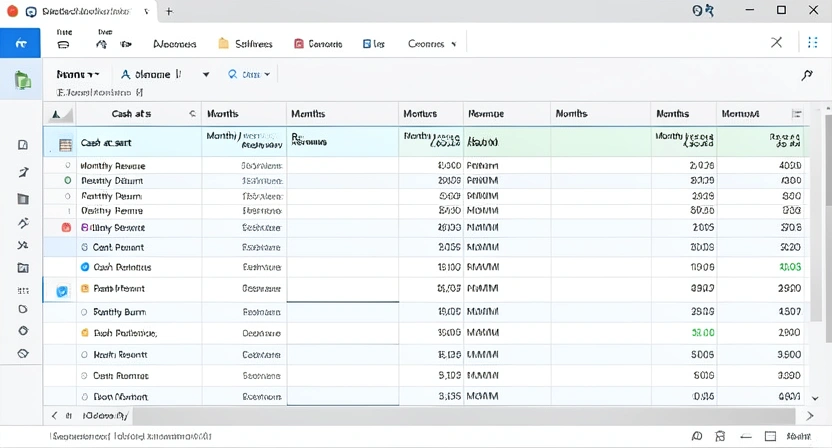Toggle the red checkbox in the row margin
Viewport: 832px width, 448px height.
coord(66,228)
